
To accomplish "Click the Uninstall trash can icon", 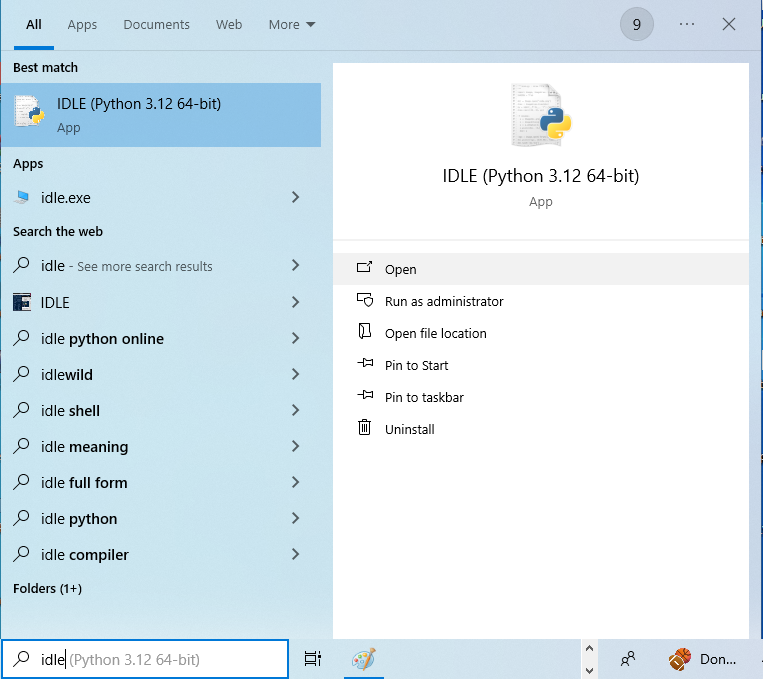I will pyautogui.click(x=364, y=427).
